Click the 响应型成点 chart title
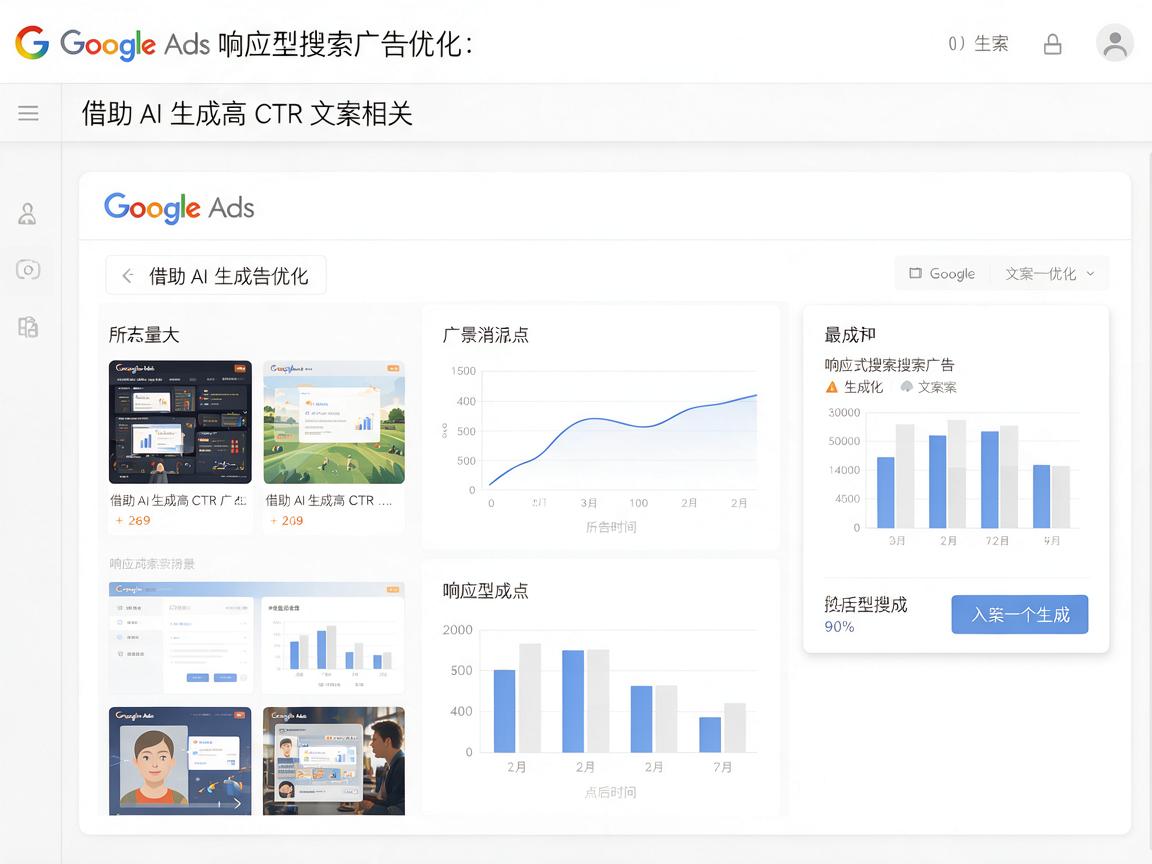This screenshot has width=1152, height=864. pos(486,591)
